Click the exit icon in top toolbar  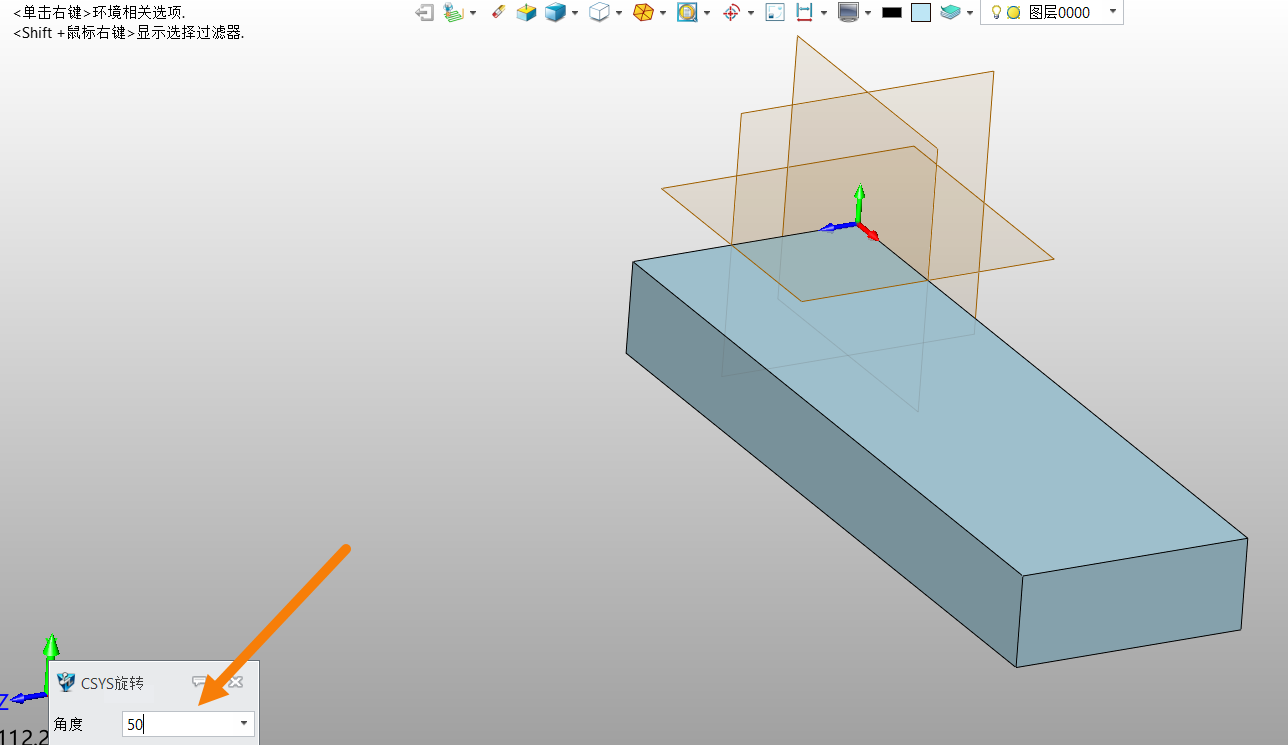pos(424,13)
